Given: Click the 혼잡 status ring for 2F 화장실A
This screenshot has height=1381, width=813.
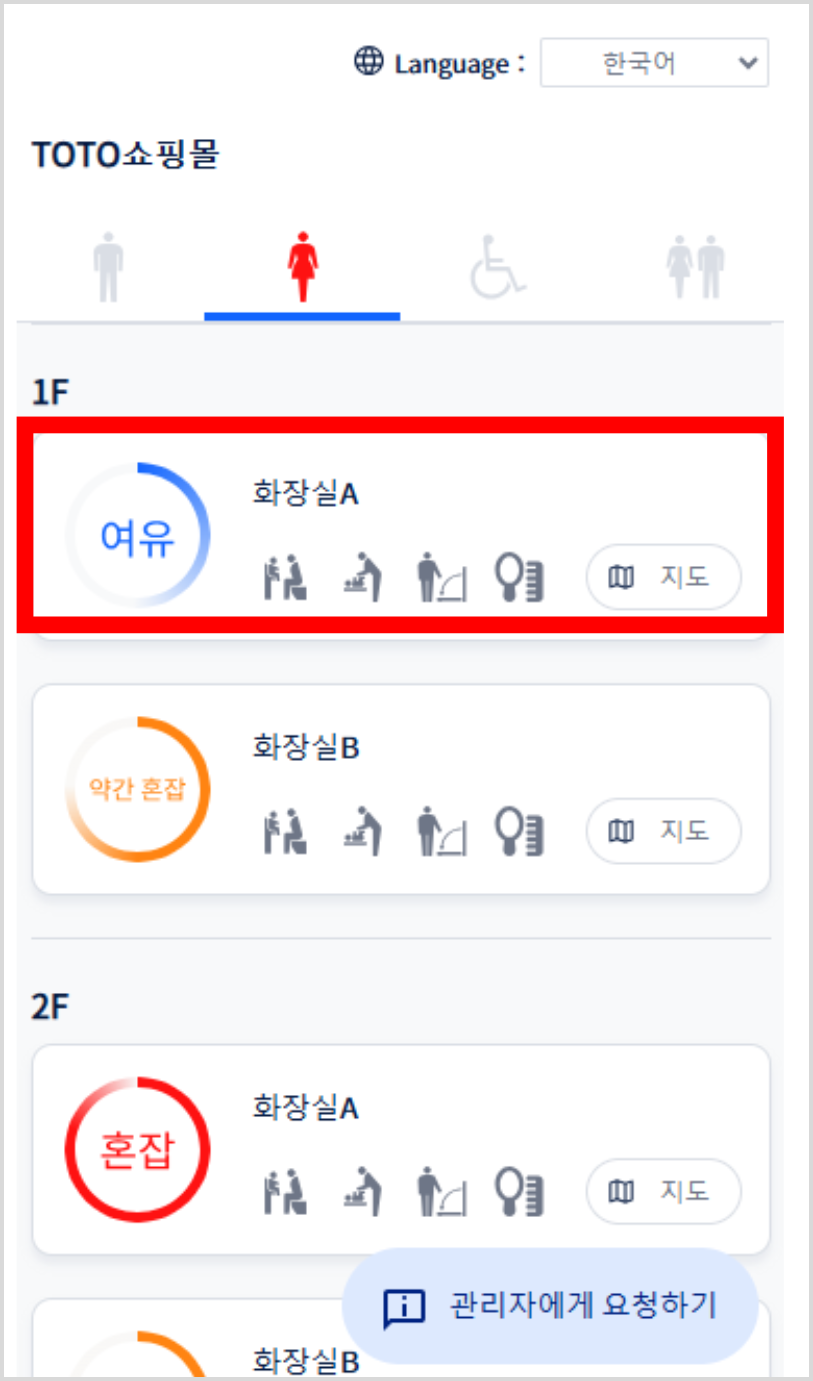Looking at the screenshot, I should click(x=138, y=1151).
